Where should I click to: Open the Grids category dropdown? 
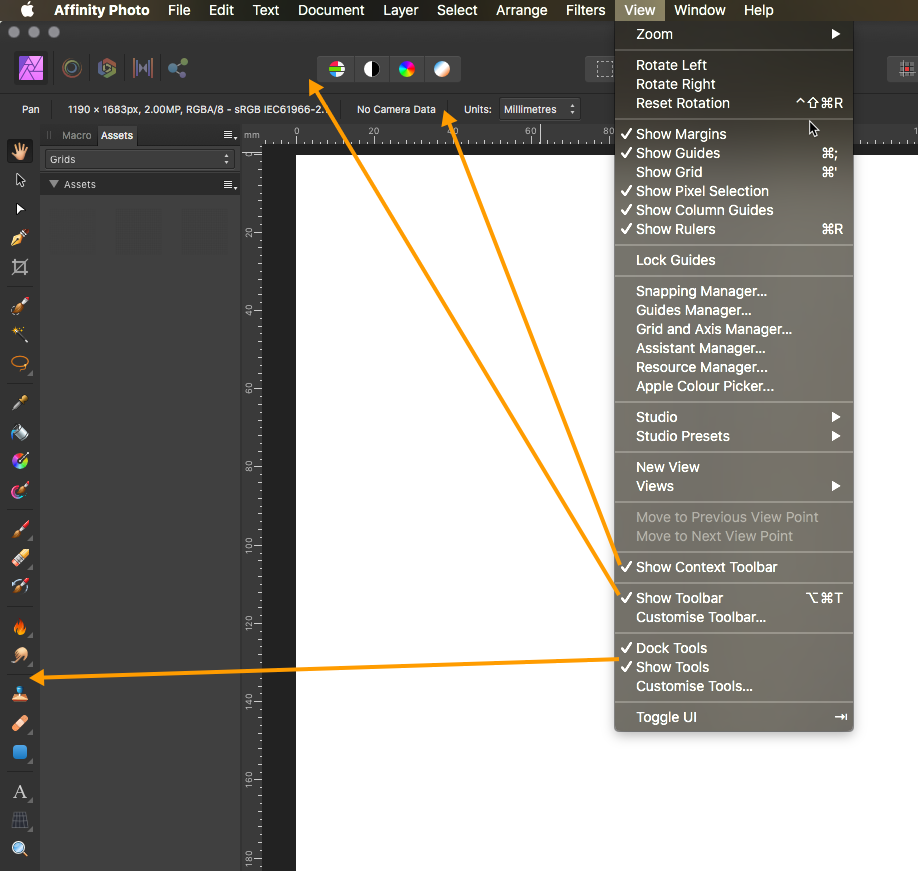(139, 159)
